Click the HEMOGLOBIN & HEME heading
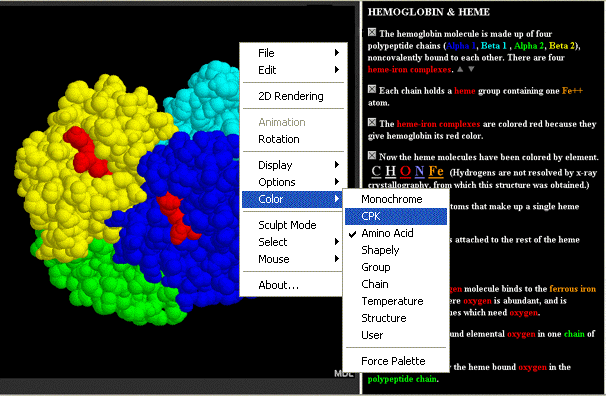 tap(429, 12)
